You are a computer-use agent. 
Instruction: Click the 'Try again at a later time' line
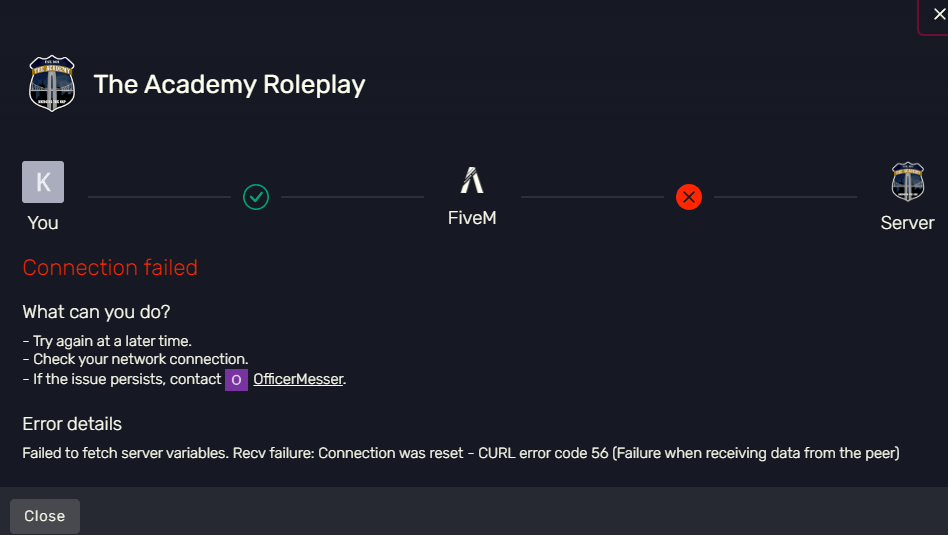click(107, 341)
